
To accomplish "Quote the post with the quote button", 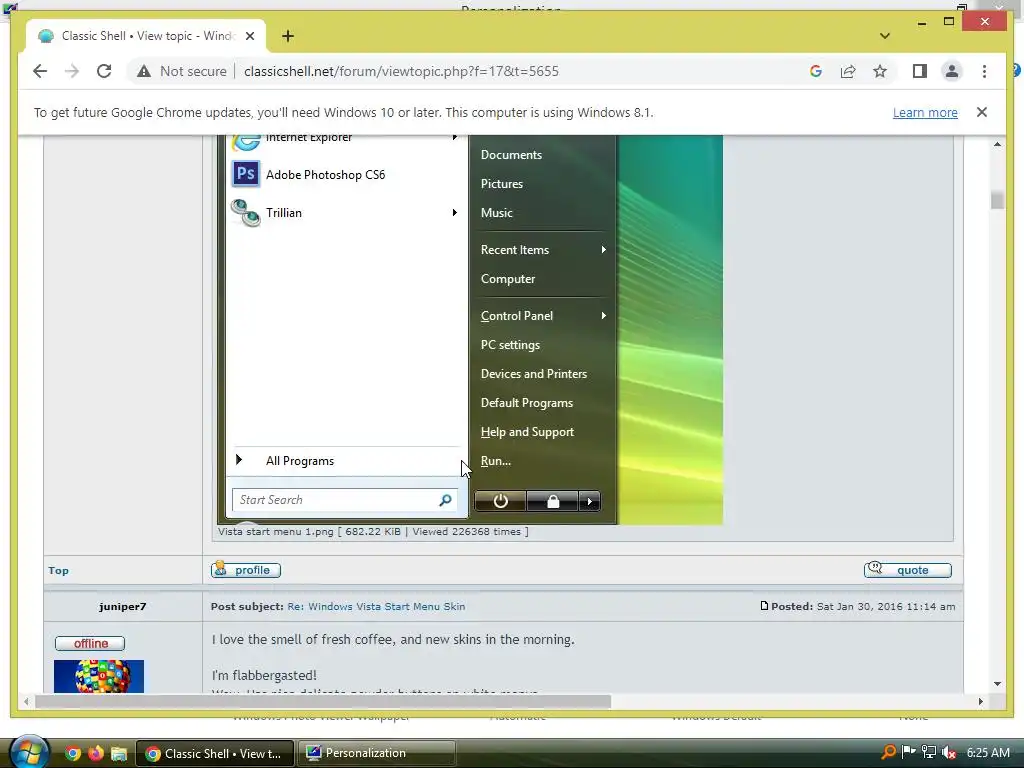I will (x=908, y=569).
